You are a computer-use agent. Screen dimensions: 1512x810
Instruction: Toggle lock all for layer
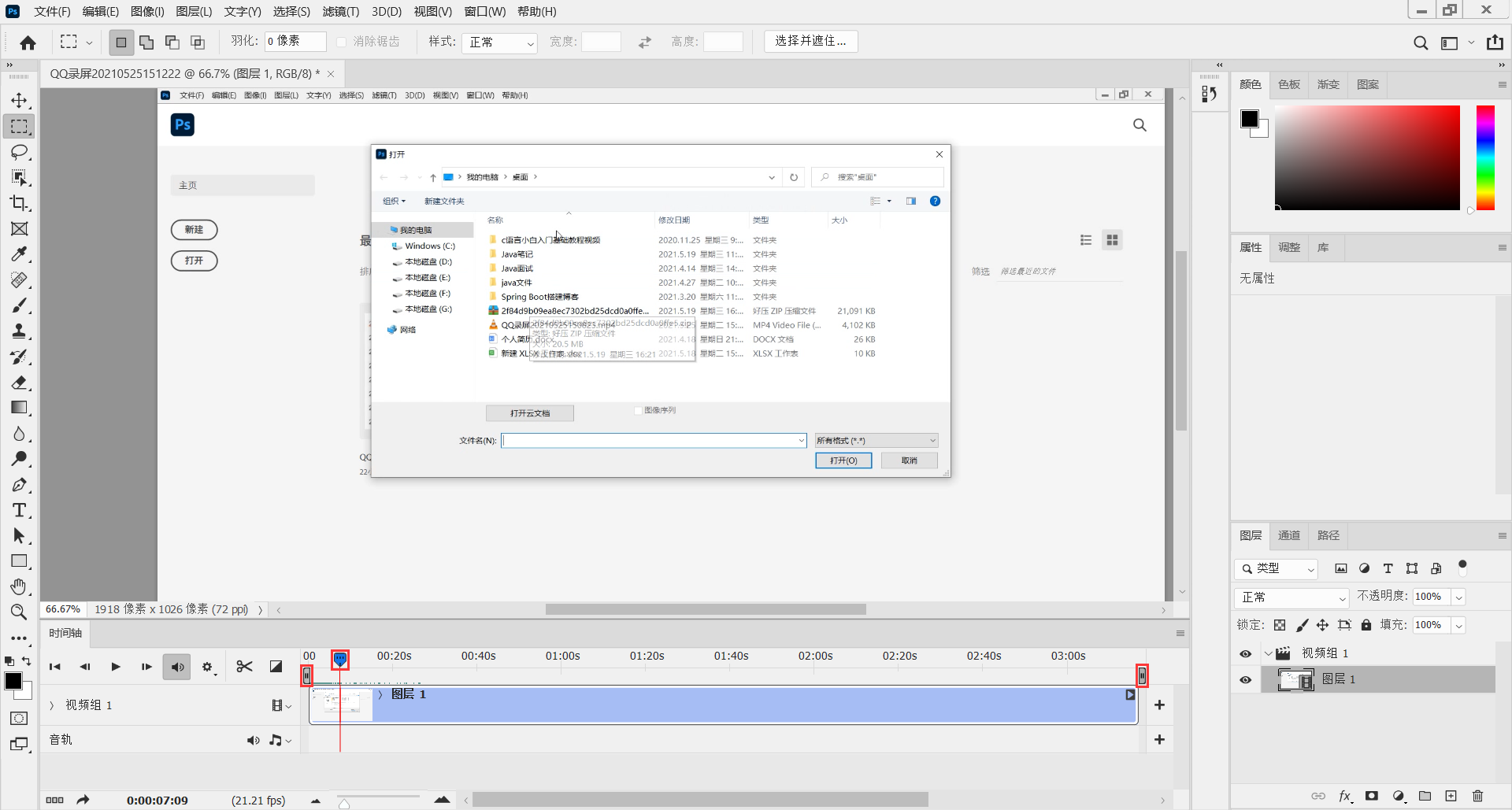[1366, 625]
